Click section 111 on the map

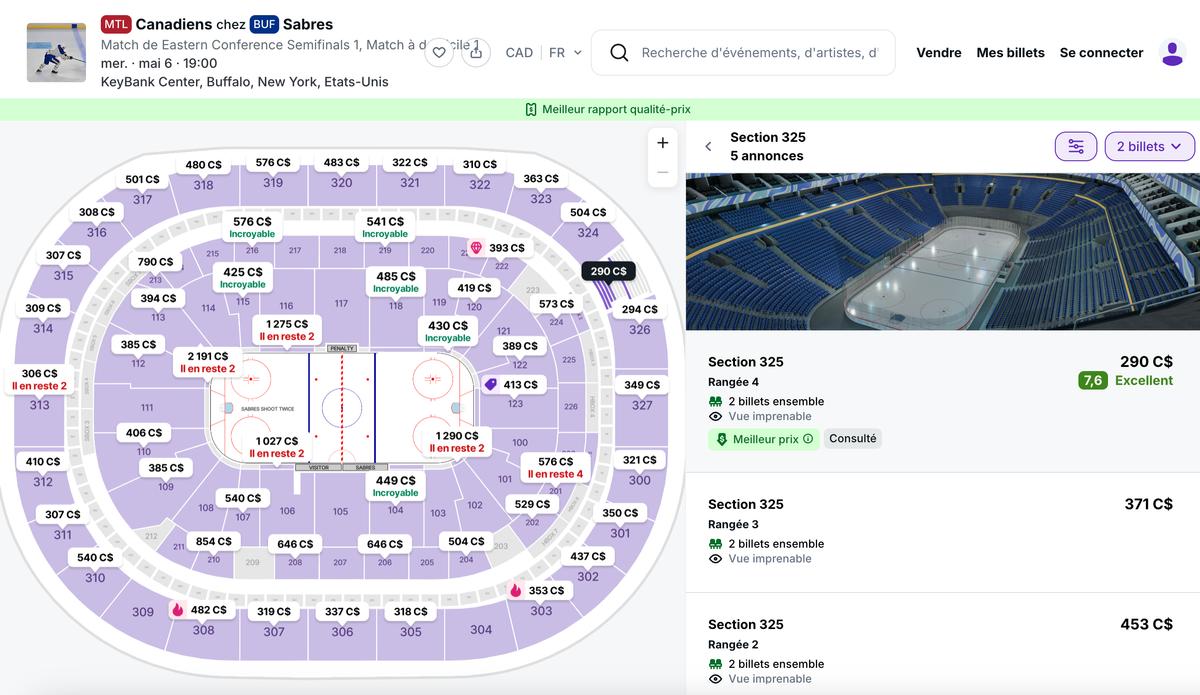tap(147, 407)
